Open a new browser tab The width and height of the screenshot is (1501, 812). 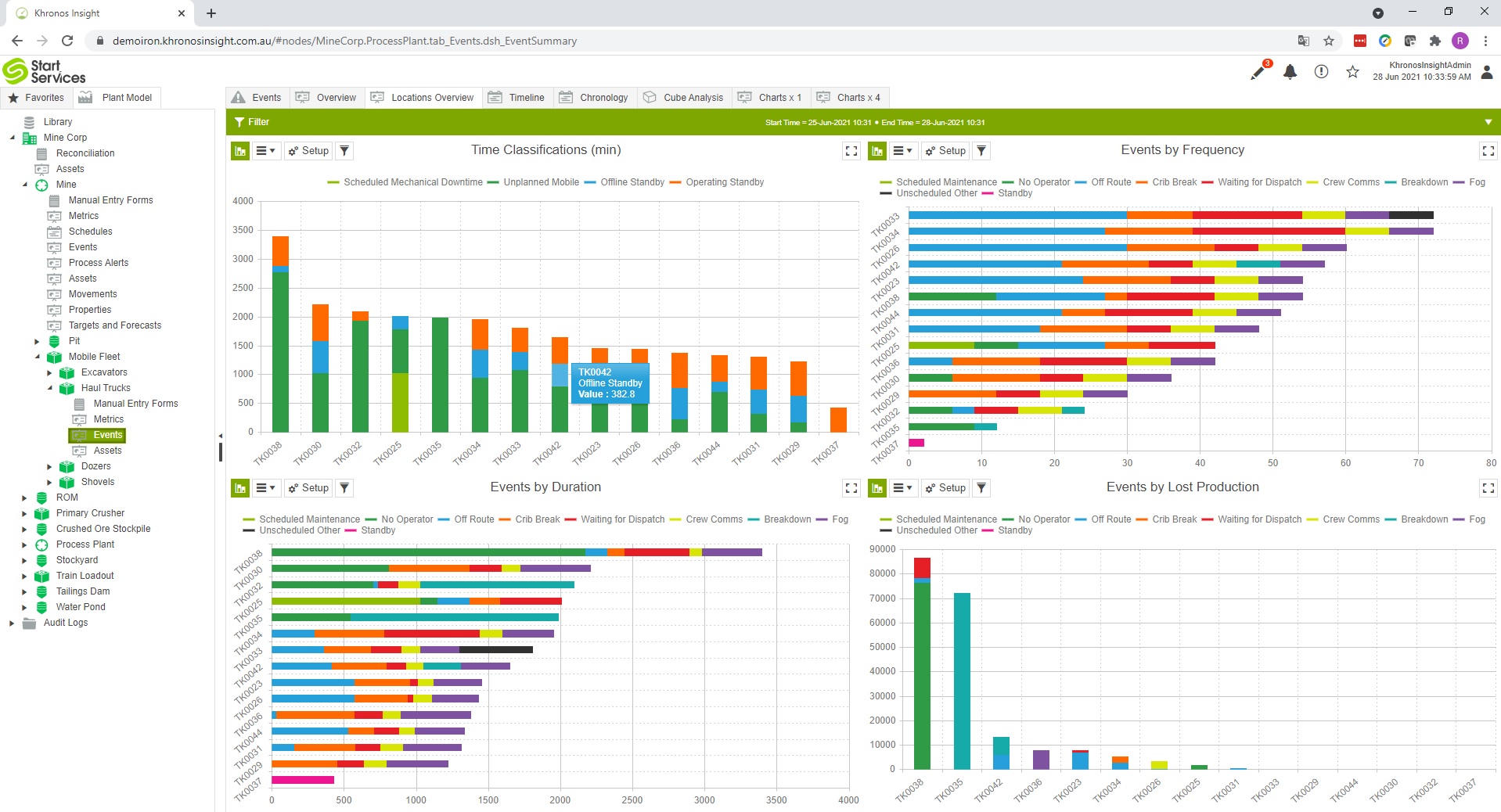[x=211, y=13]
